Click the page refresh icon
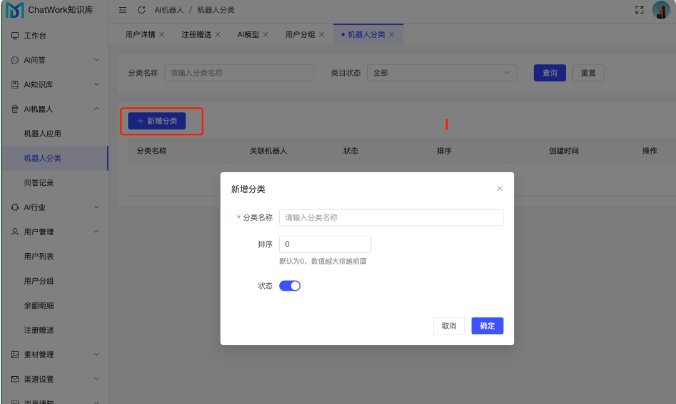The image size is (676, 404). 142,10
